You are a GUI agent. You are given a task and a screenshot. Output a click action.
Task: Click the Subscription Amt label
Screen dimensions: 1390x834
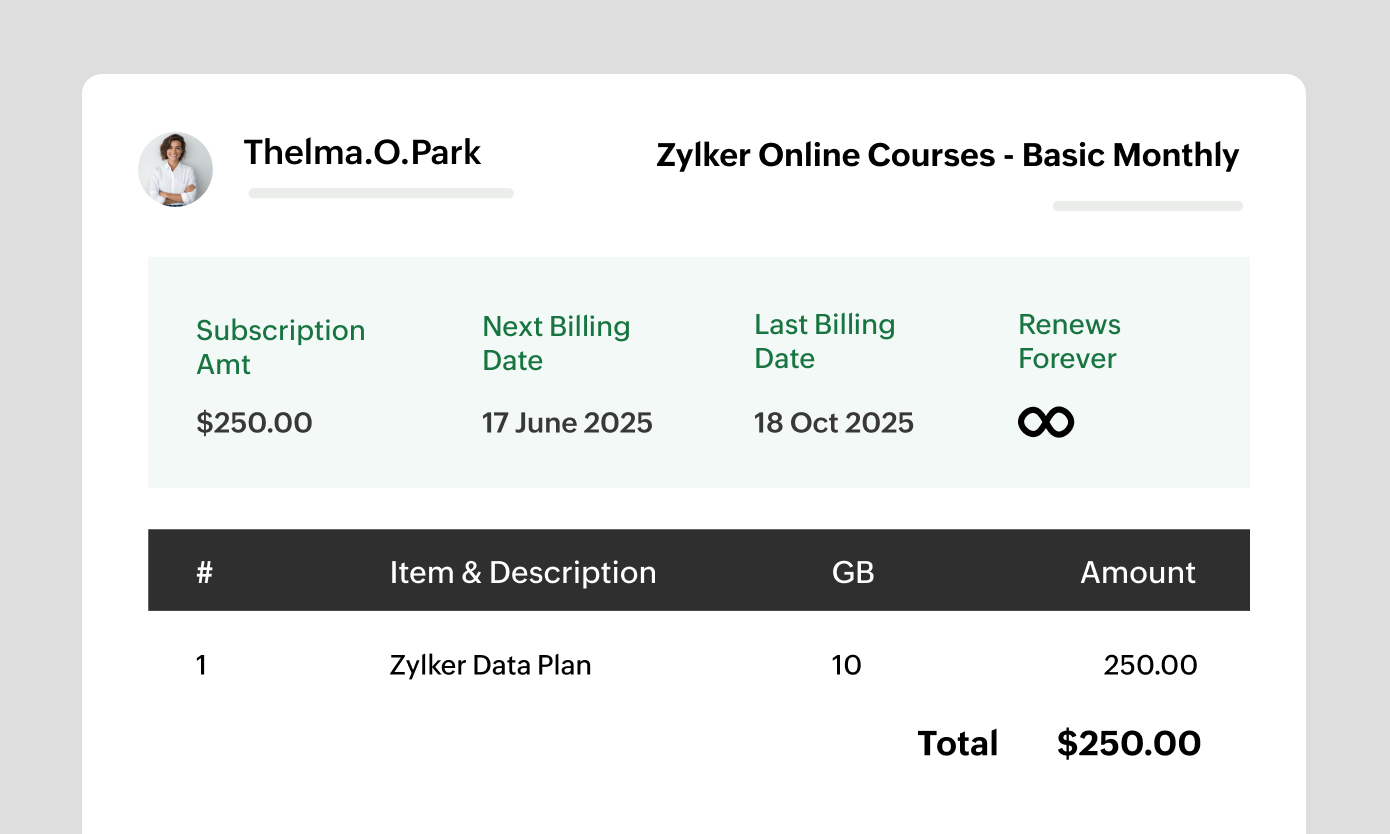(x=280, y=347)
